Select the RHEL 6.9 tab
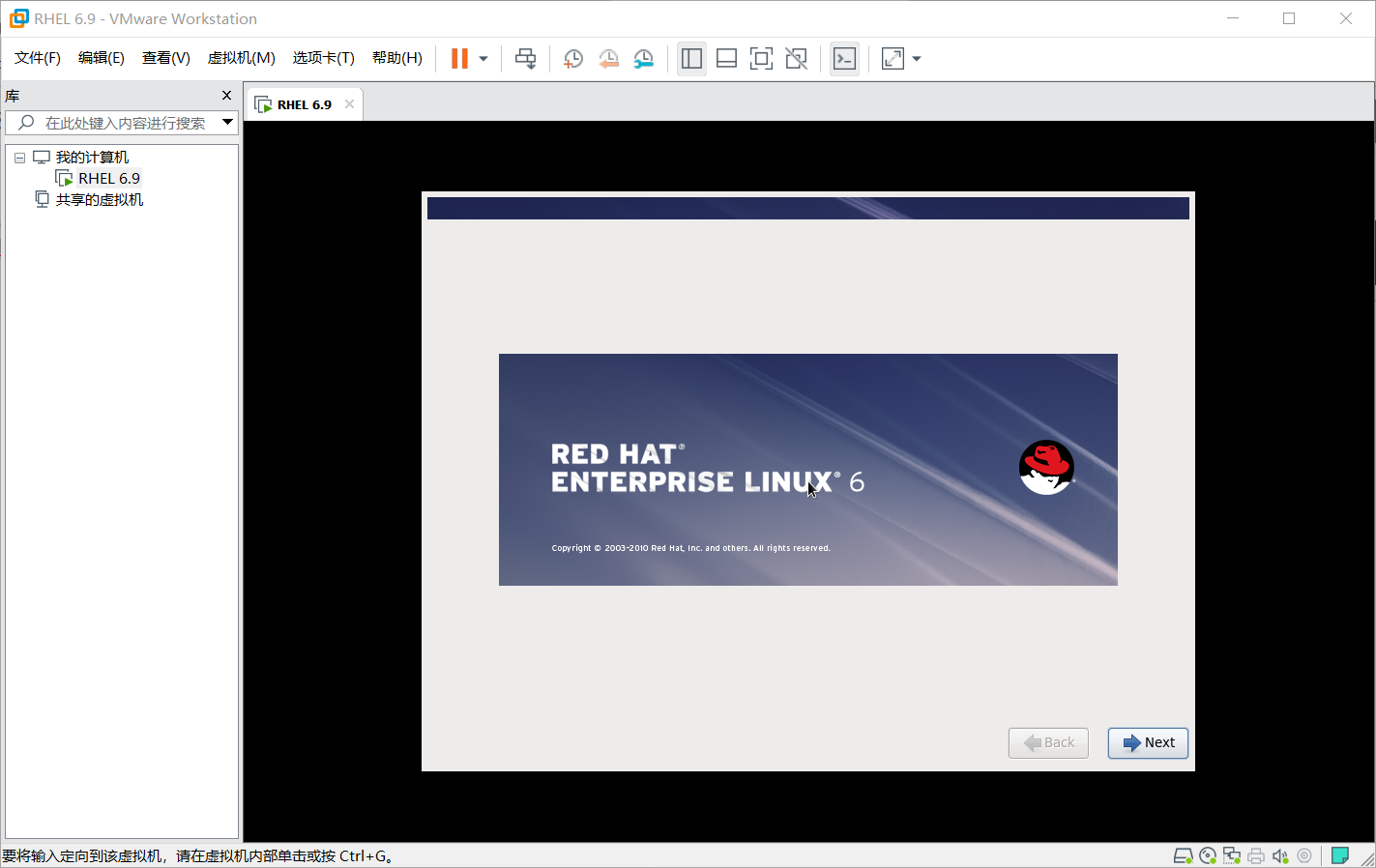The image size is (1376, 868). click(x=304, y=104)
